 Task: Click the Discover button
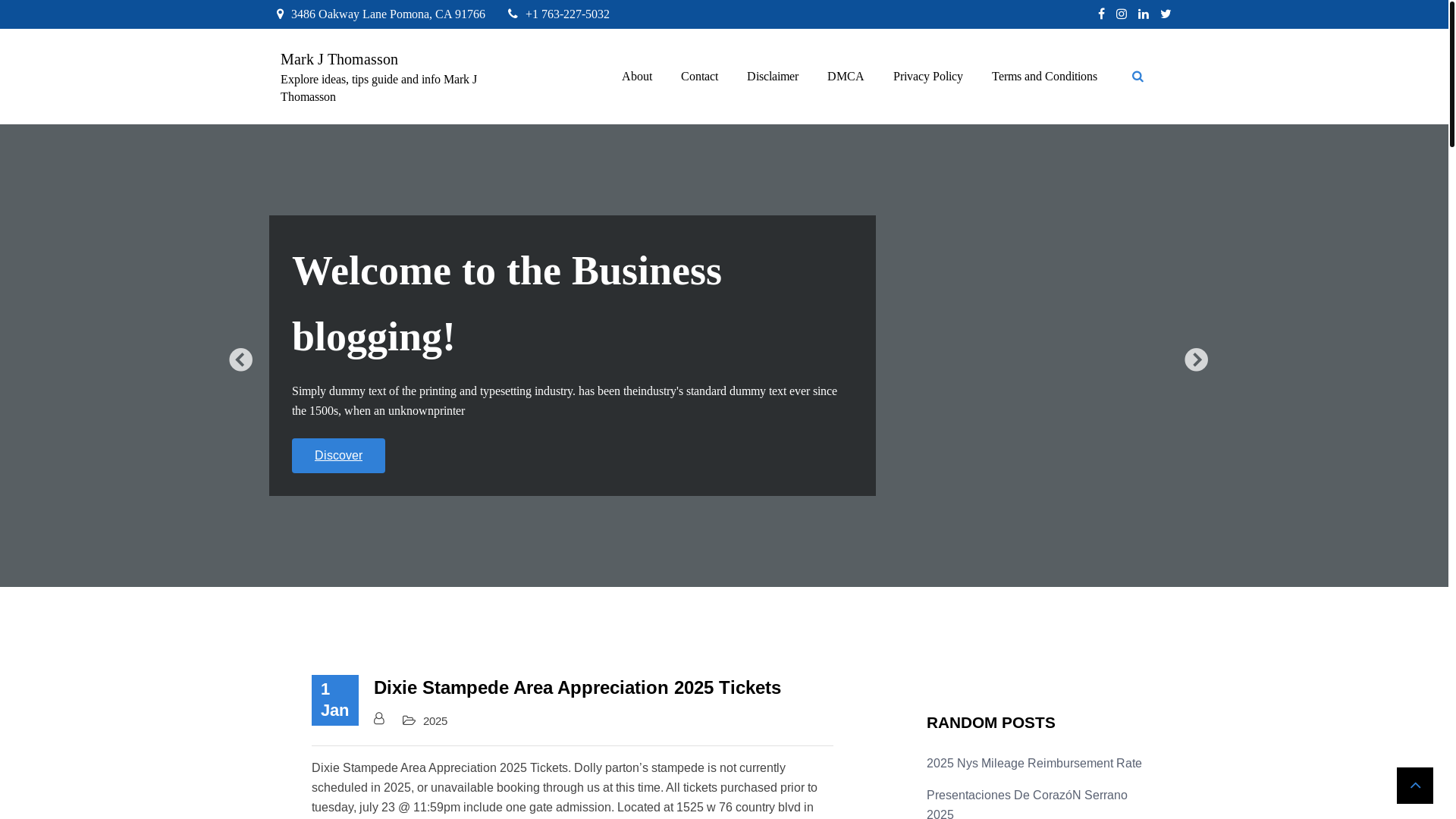[338, 456]
